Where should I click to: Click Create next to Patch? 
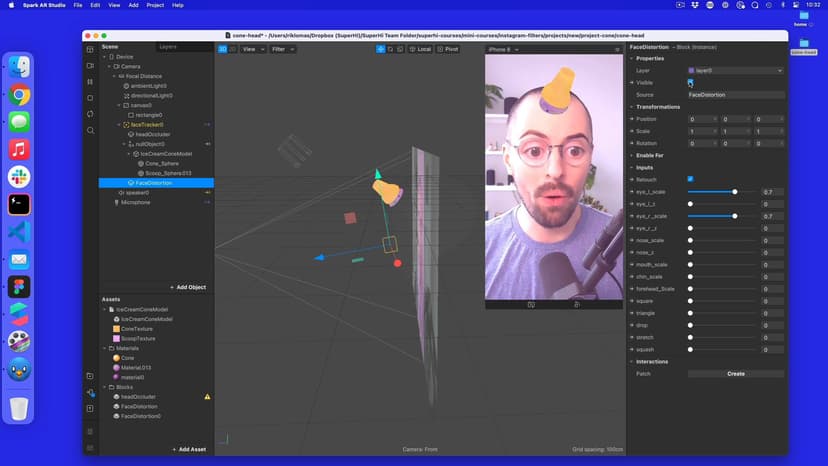(736, 374)
